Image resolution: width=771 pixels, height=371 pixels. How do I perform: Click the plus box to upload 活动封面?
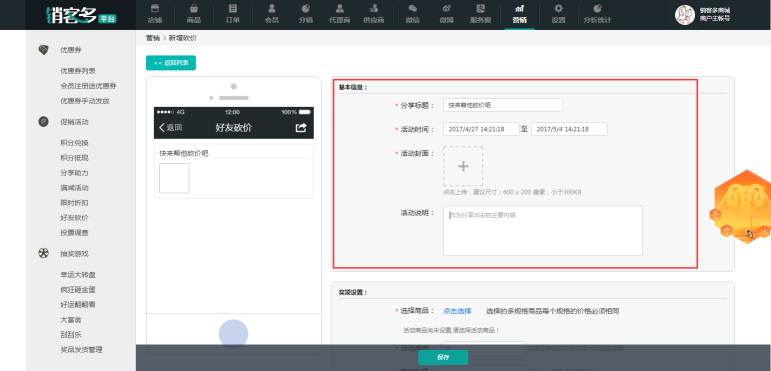coord(463,166)
